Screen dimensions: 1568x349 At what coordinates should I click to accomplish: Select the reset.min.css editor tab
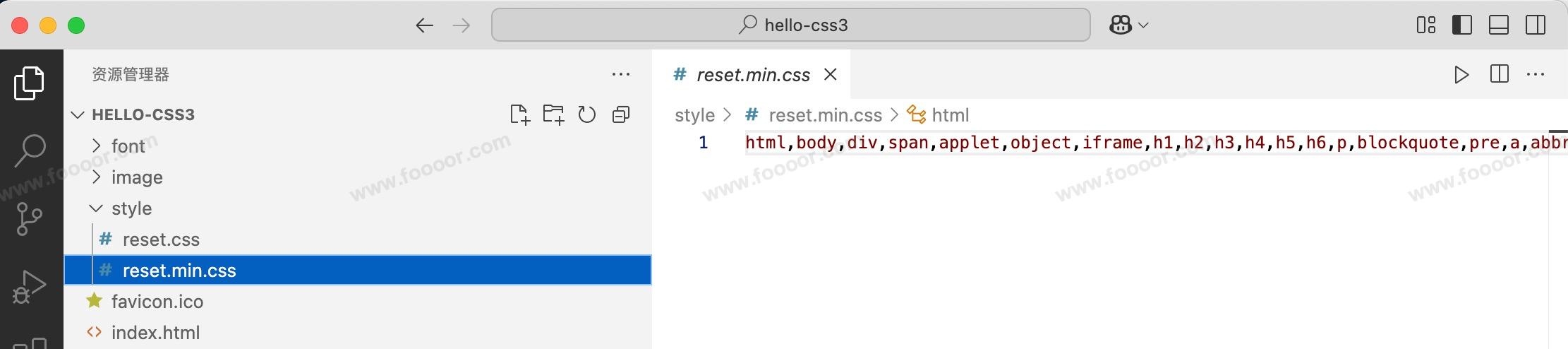pos(753,75)
